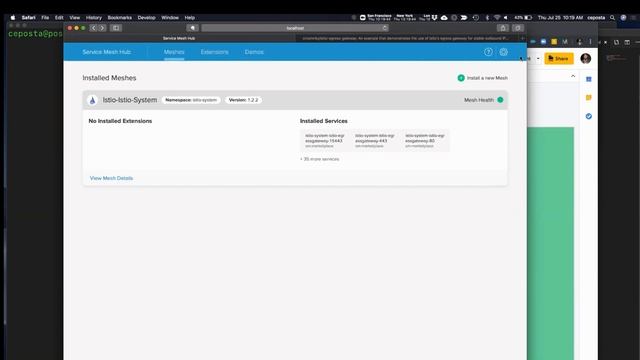Open Spotlight search in the menu bar
This screenshot has width=640, height=360.
coord(612,18)
